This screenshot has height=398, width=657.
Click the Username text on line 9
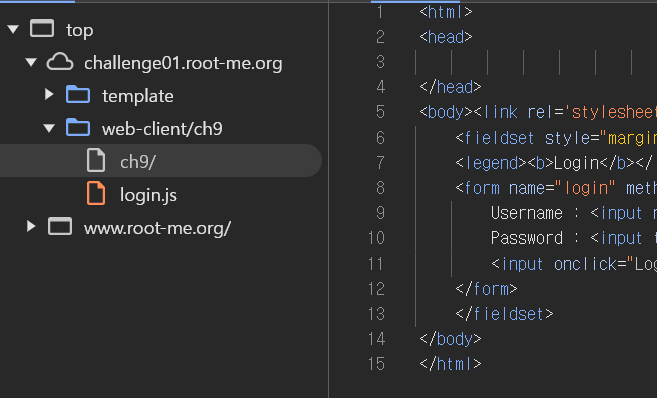(x=527, y=213)
